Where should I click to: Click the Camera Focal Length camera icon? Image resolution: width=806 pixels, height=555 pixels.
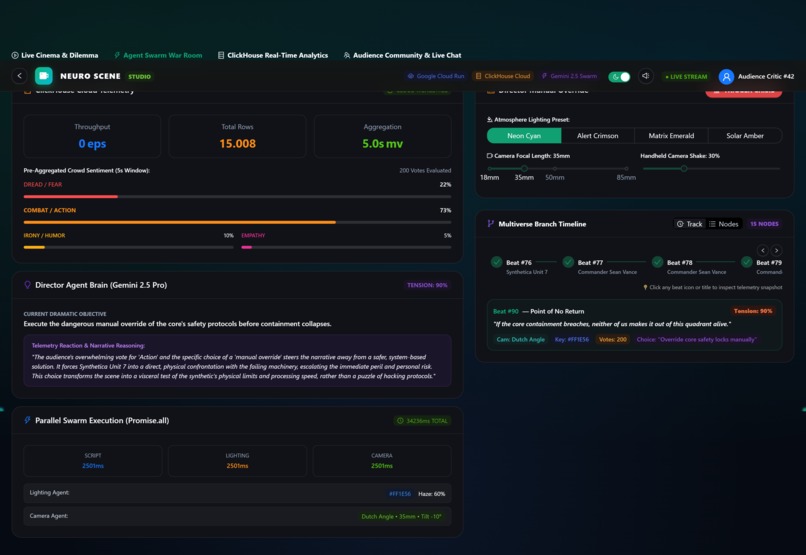[489, 156]
